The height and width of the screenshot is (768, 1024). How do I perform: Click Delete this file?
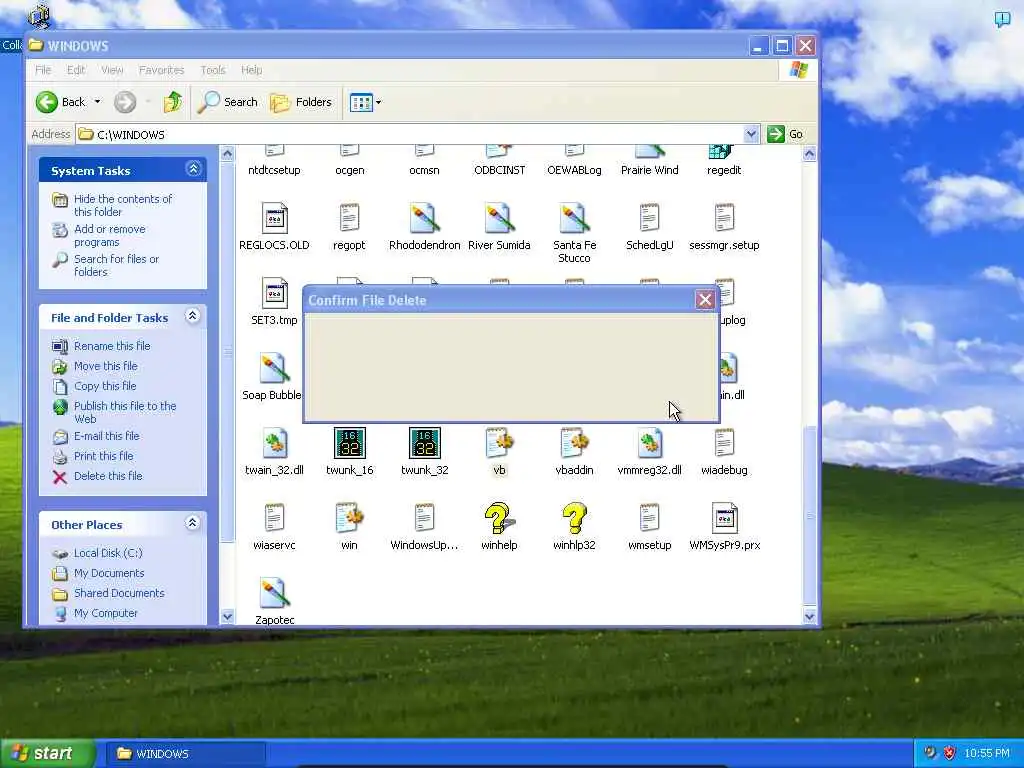click(108, 476)
